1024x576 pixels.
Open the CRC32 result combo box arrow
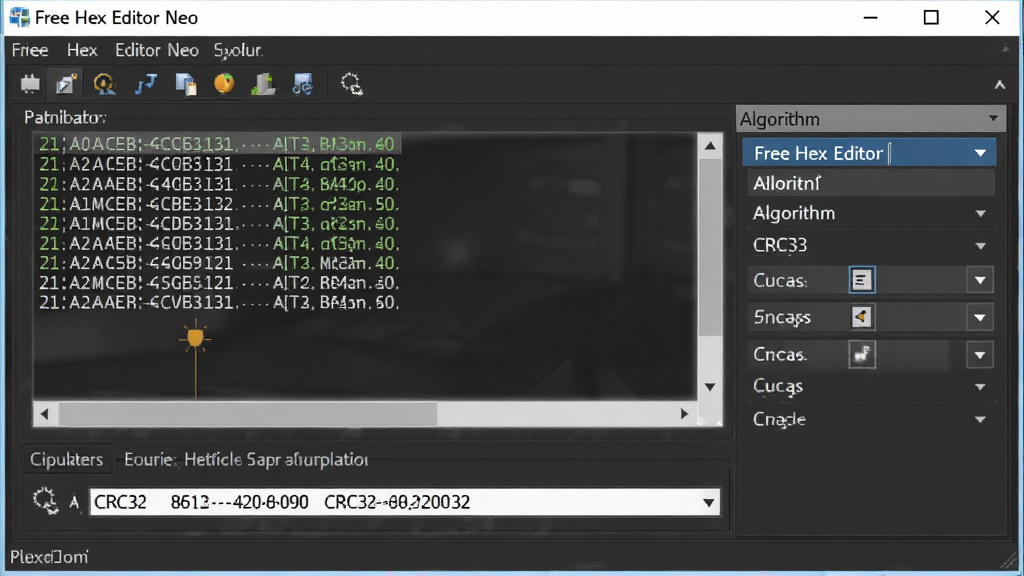point(709,503)
